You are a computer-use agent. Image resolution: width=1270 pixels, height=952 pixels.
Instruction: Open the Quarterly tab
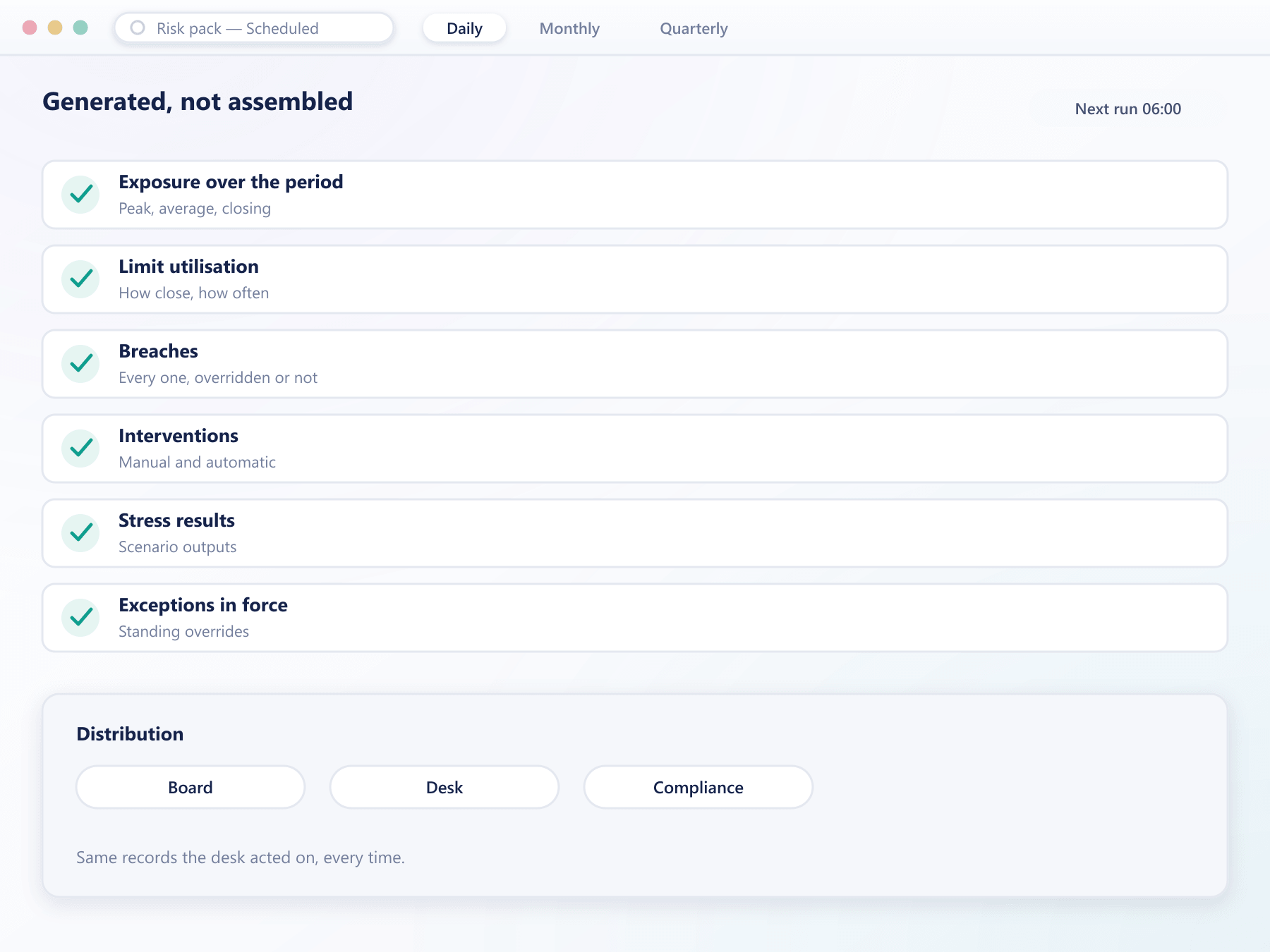tap(694, 28)
